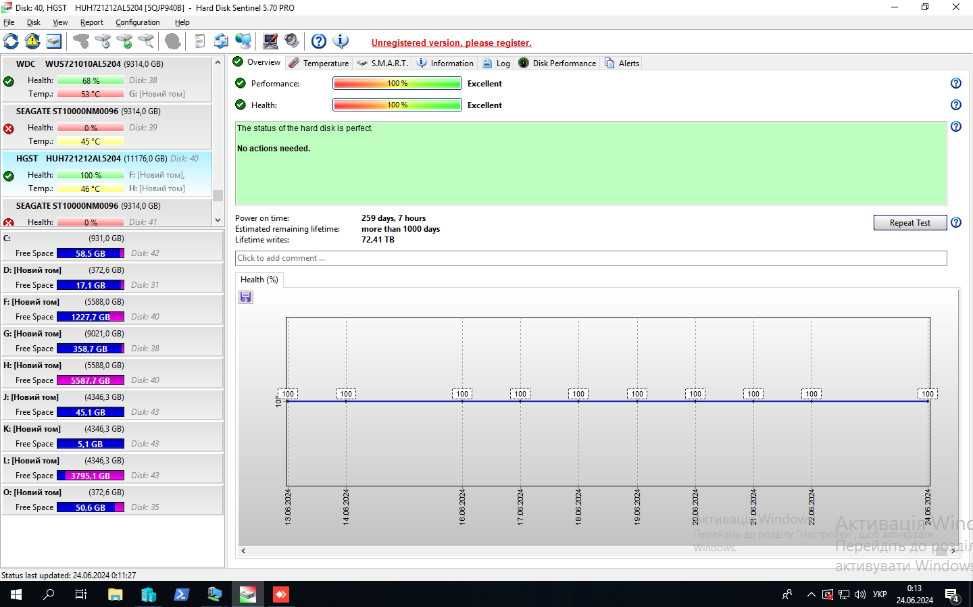Screen dimensions: 973x607
Task: Select the WDC WUS721010AL5204 disk entry
Action: click(107, 79)
